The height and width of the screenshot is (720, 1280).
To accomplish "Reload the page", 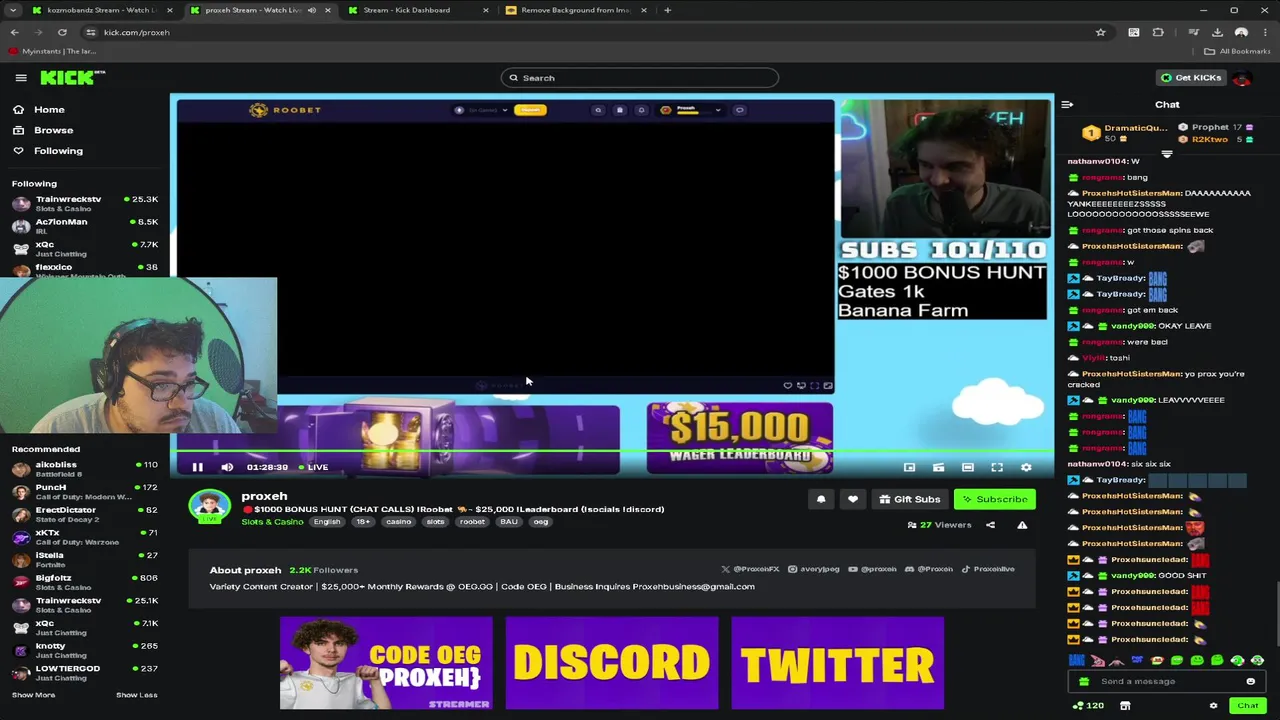I will 62,32.
